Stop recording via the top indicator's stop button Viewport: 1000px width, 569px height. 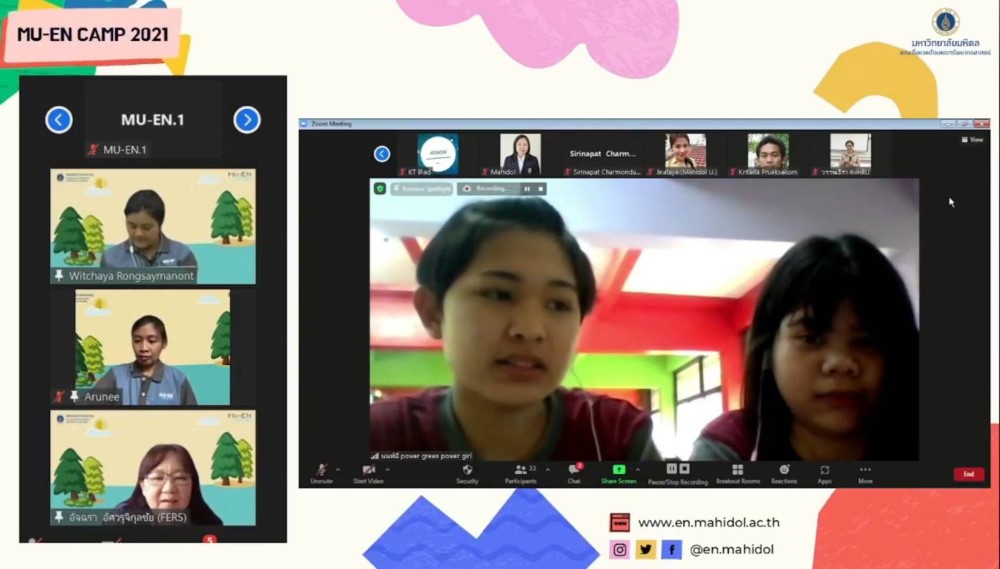(x=541, y=188)
